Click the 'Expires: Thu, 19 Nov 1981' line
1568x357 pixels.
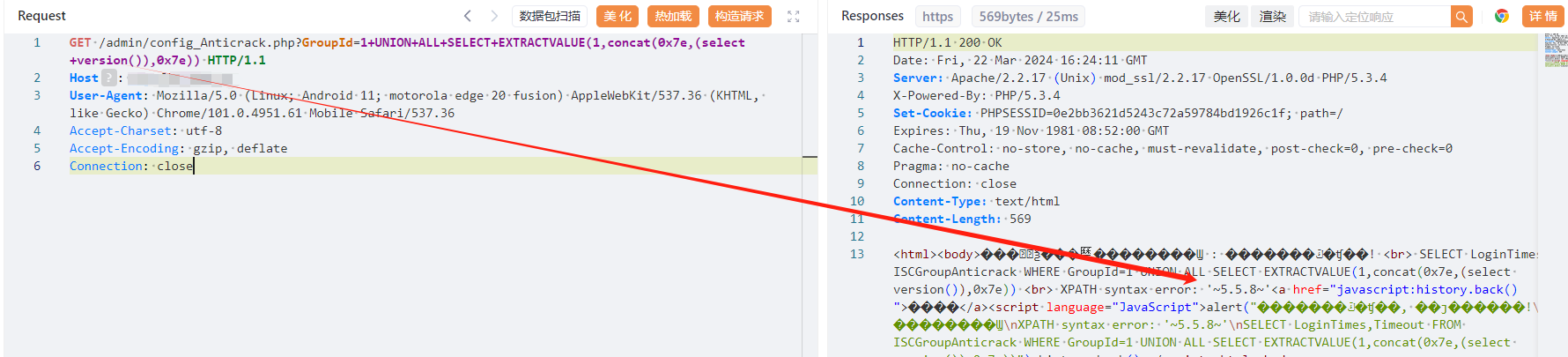pos(1031,130)
